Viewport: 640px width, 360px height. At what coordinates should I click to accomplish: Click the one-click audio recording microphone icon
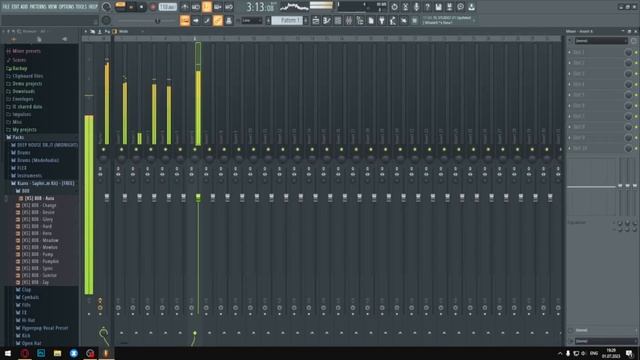[416, 7]
